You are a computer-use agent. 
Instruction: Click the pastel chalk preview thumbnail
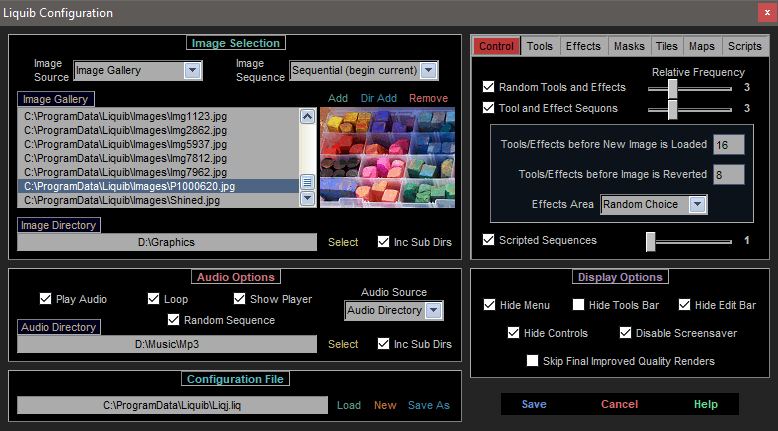coord(386,157)
